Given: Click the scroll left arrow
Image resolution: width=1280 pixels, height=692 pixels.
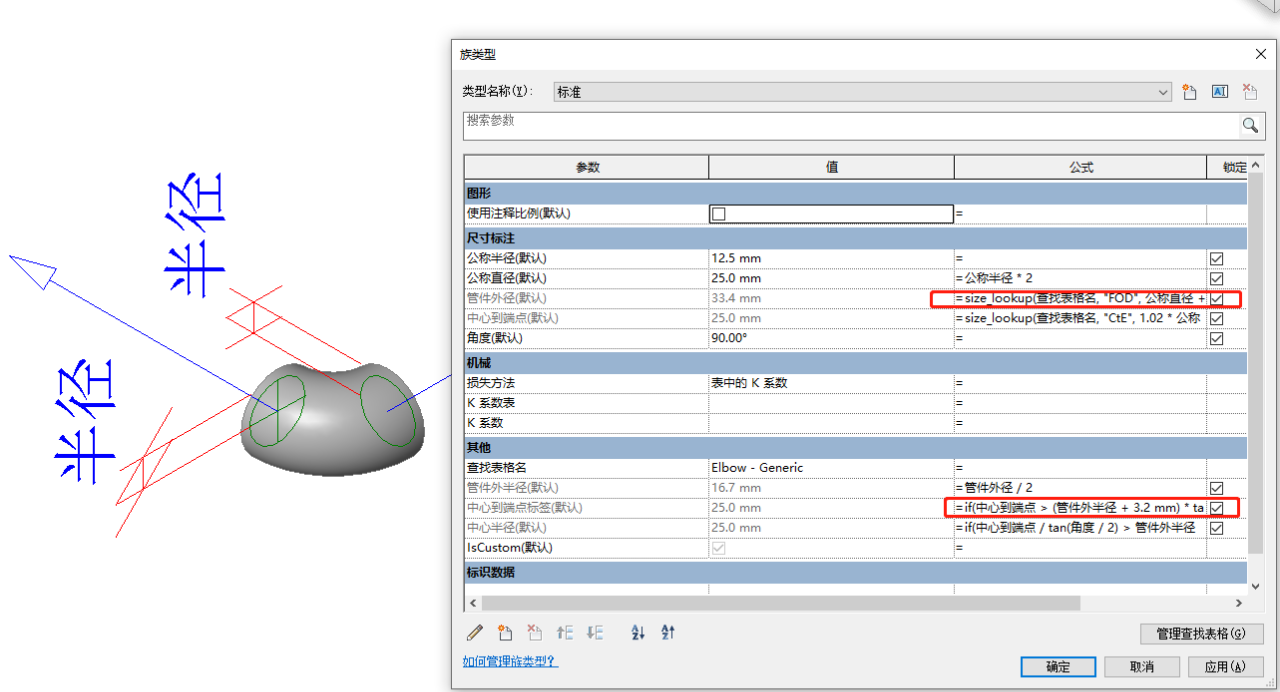Looking at the screenshot, I should click(x=472, y=603).
